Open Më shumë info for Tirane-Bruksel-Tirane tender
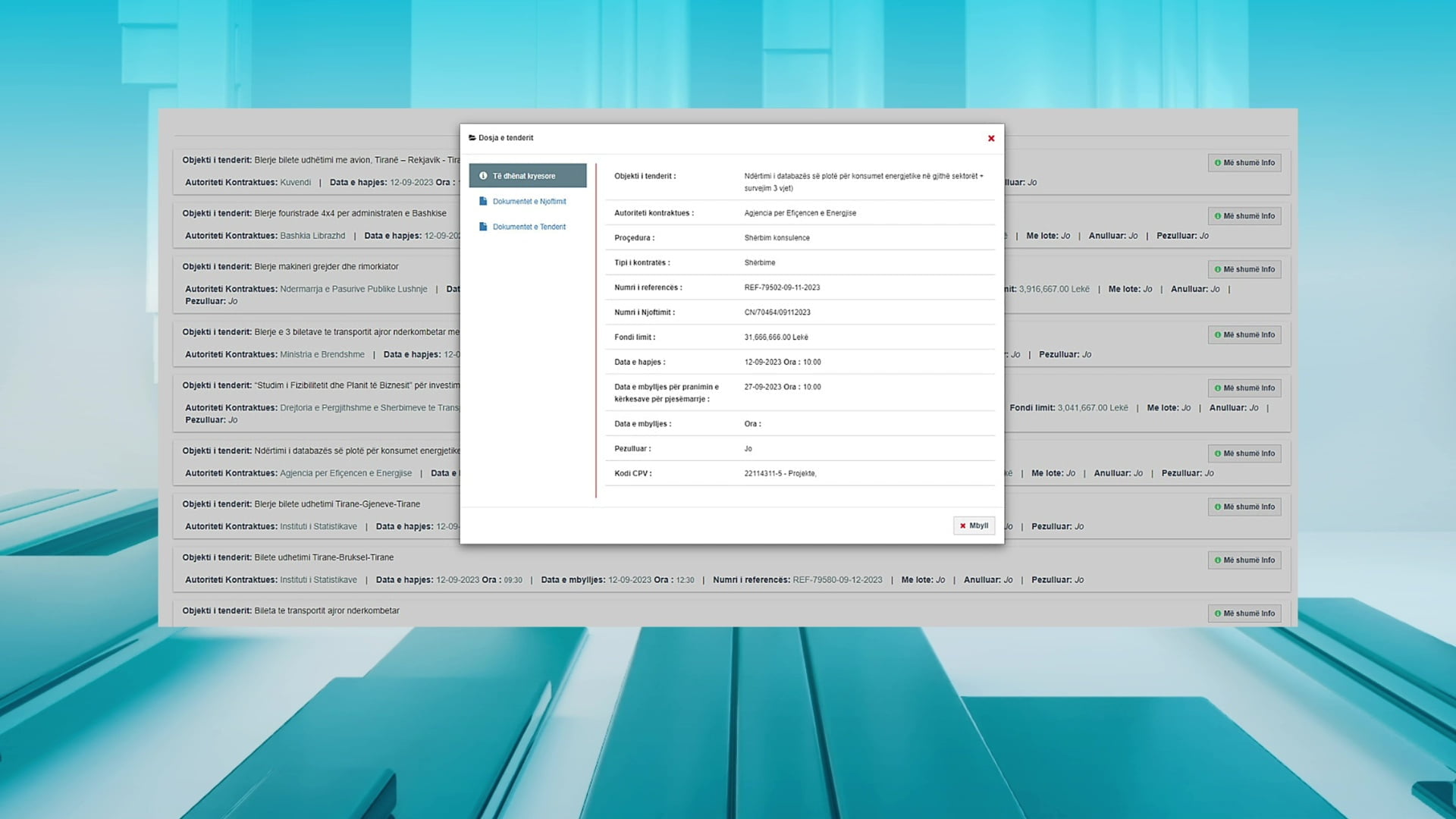This screenshot has height=819, width=1456. [x=1244, y=560]
